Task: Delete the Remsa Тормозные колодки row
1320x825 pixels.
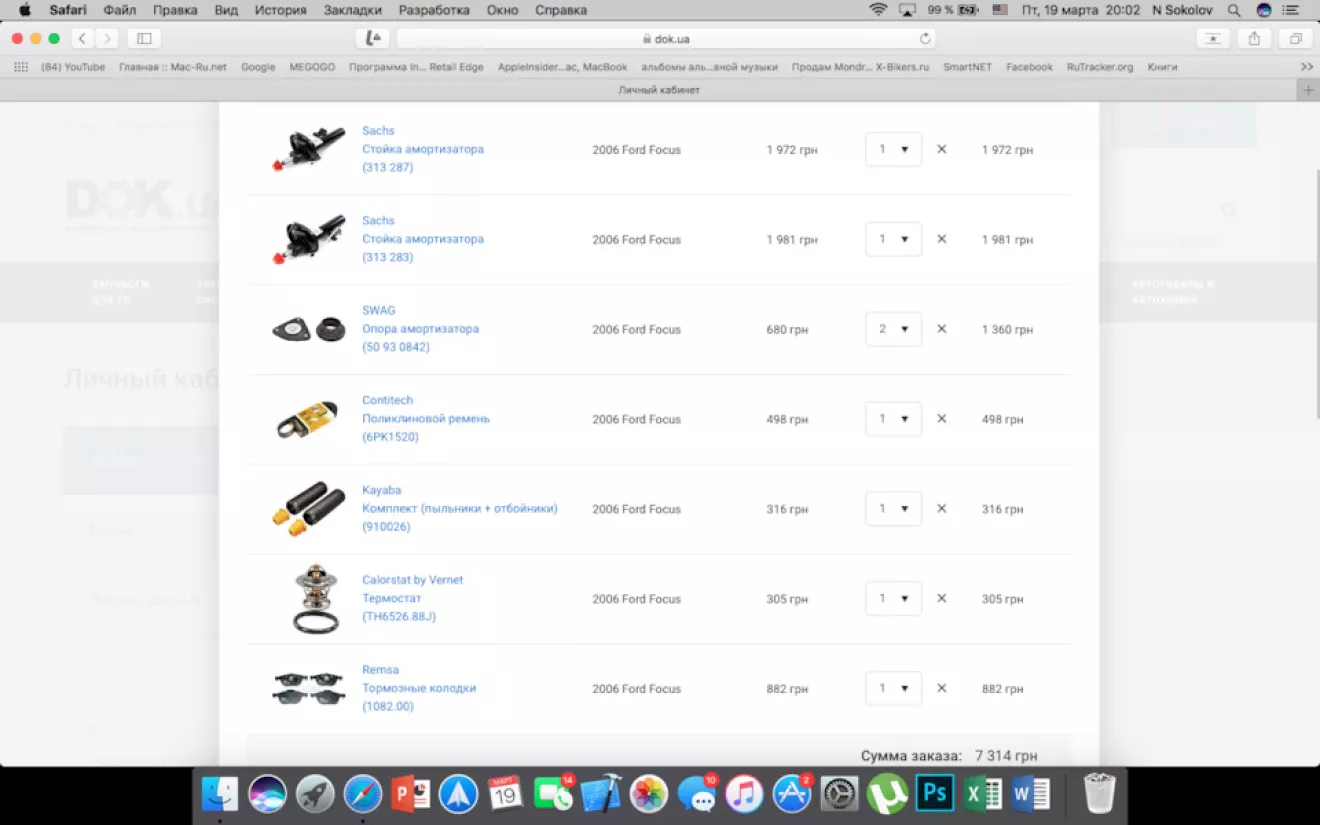Action: click(941, 689)
